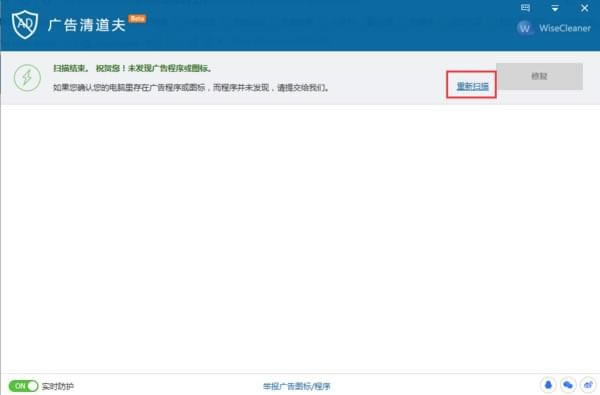600x395 pixels.
Task: Click the lightning bolt scan icon
Action: (x=27, y=78)
